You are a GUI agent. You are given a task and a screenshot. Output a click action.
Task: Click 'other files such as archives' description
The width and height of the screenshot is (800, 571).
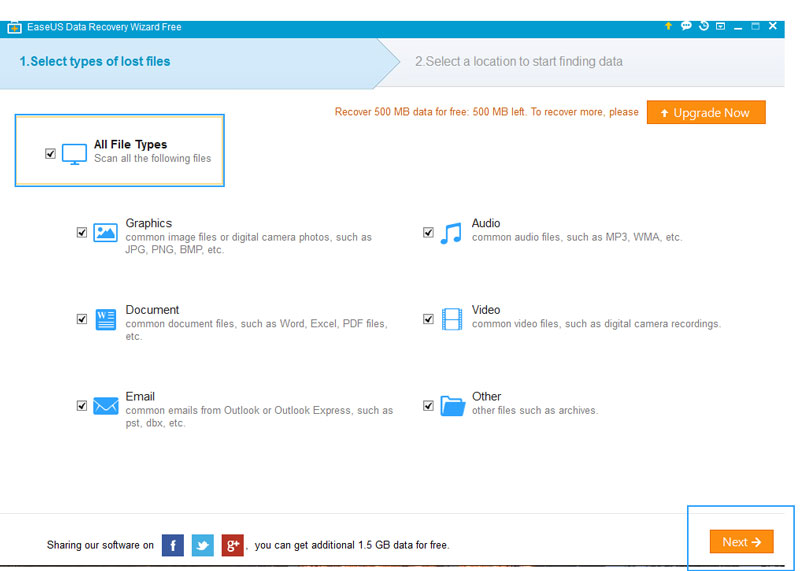click(x=535, y=411)
